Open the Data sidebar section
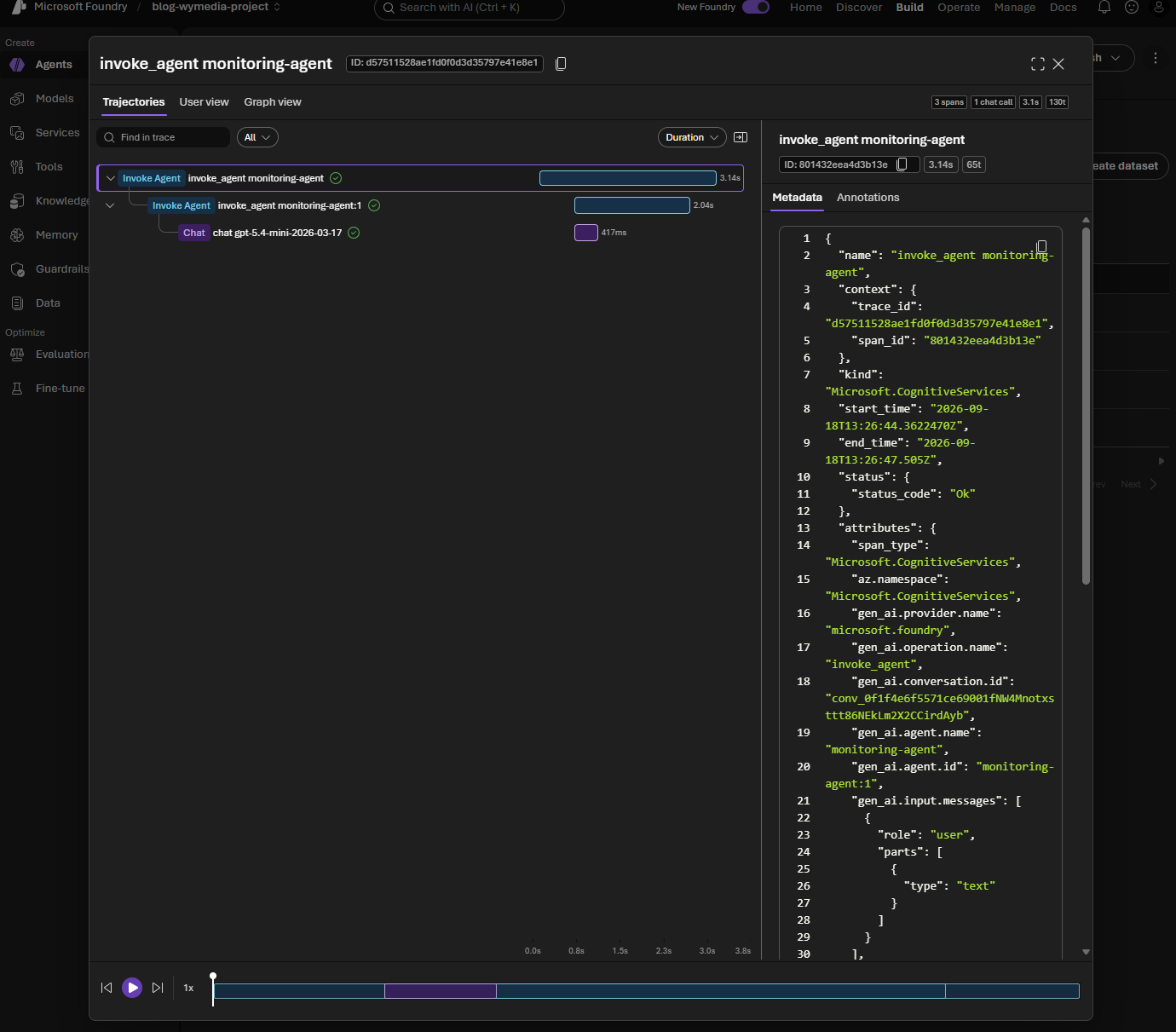This screenshot has height=1032, width=1176. (x=44, y=303)
